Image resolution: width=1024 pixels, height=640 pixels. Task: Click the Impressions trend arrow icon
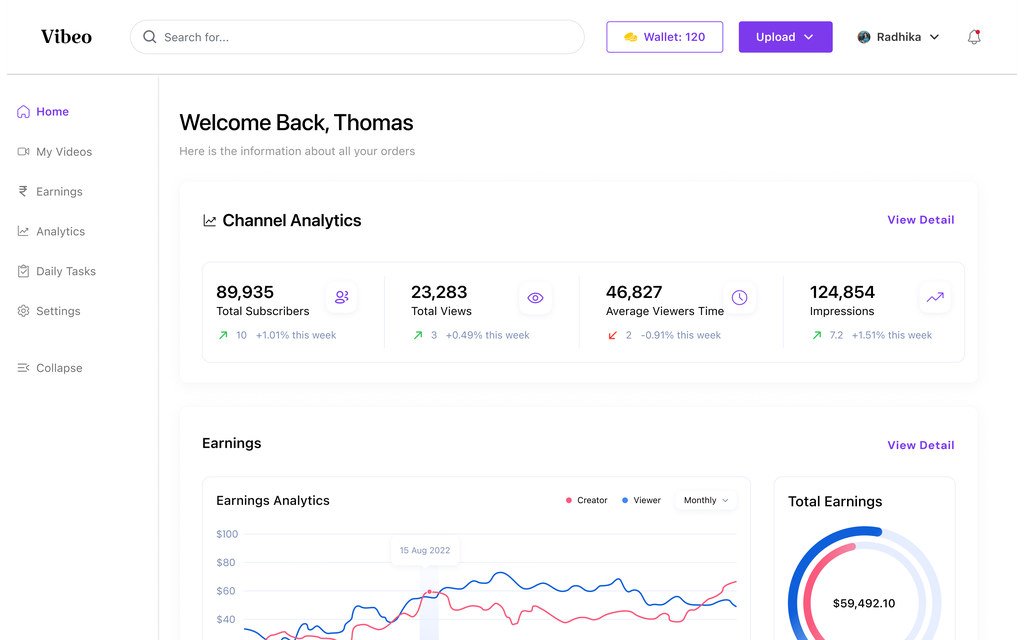935,297
